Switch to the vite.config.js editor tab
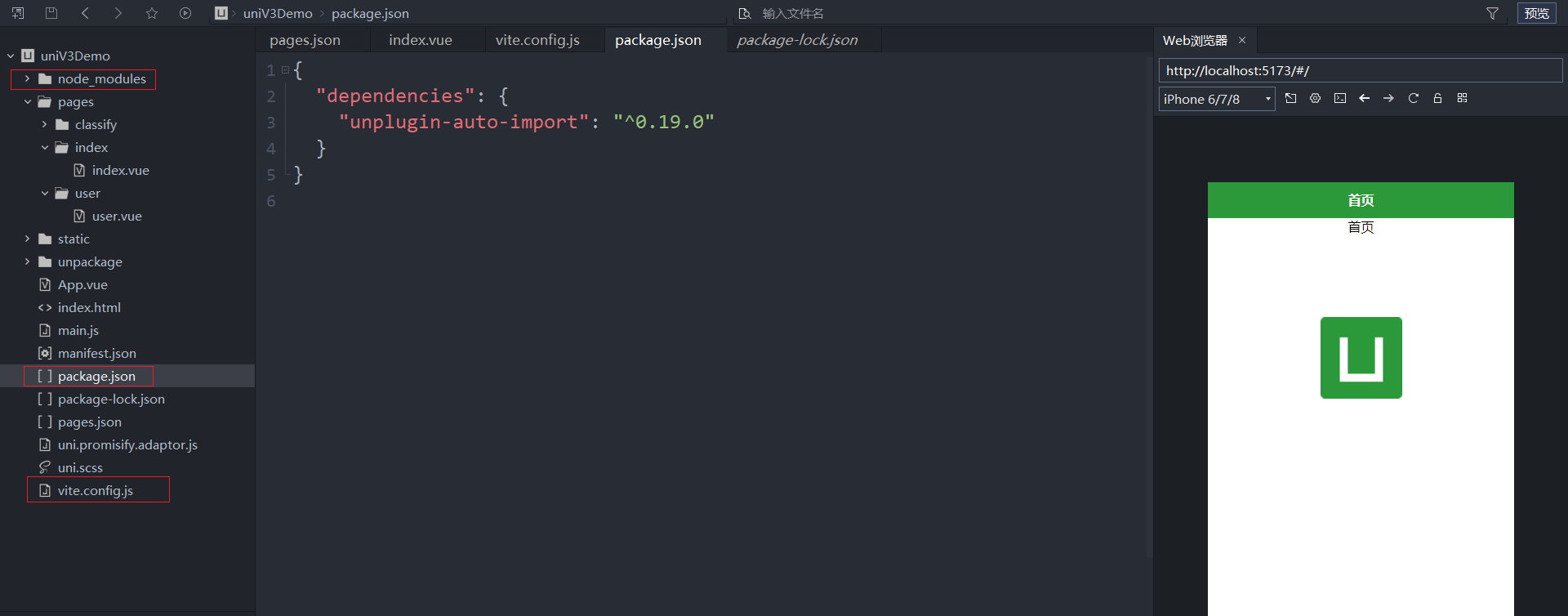This screenshot has height=616, width=1568. (x=537, y=40)
